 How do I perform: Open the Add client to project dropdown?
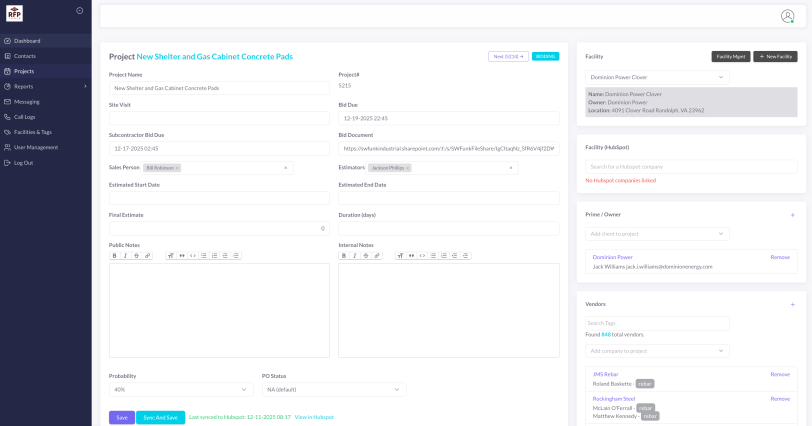coord(657,234)
